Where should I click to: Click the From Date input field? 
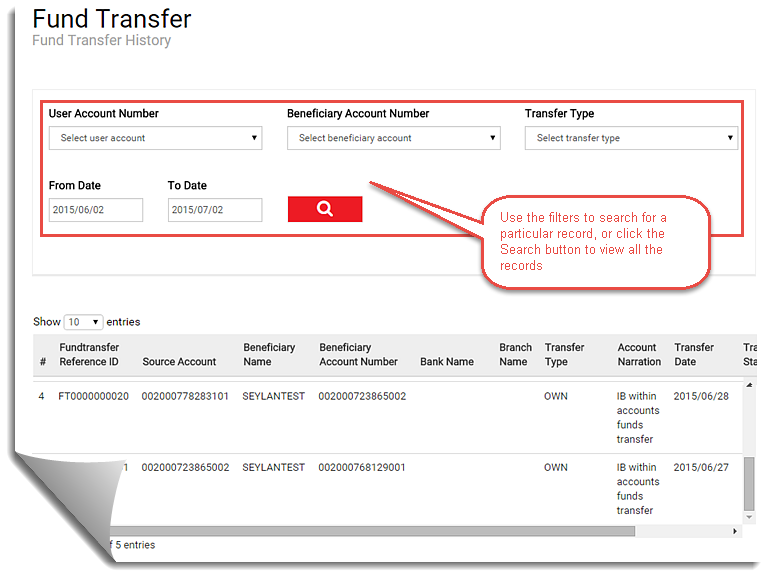96,210
